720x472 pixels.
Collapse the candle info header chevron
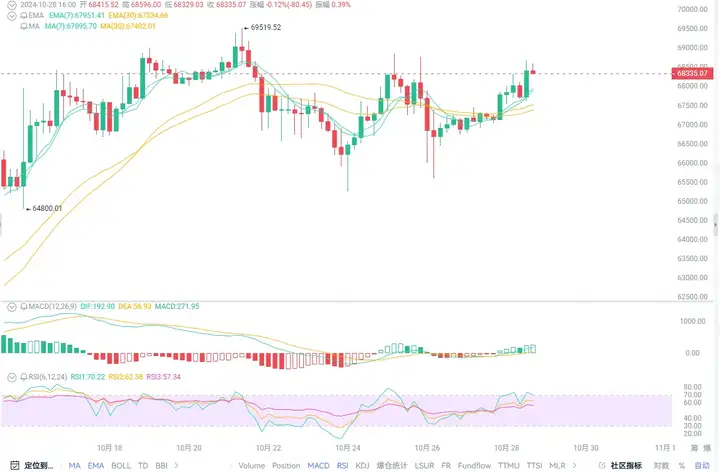tap(12, 5)
